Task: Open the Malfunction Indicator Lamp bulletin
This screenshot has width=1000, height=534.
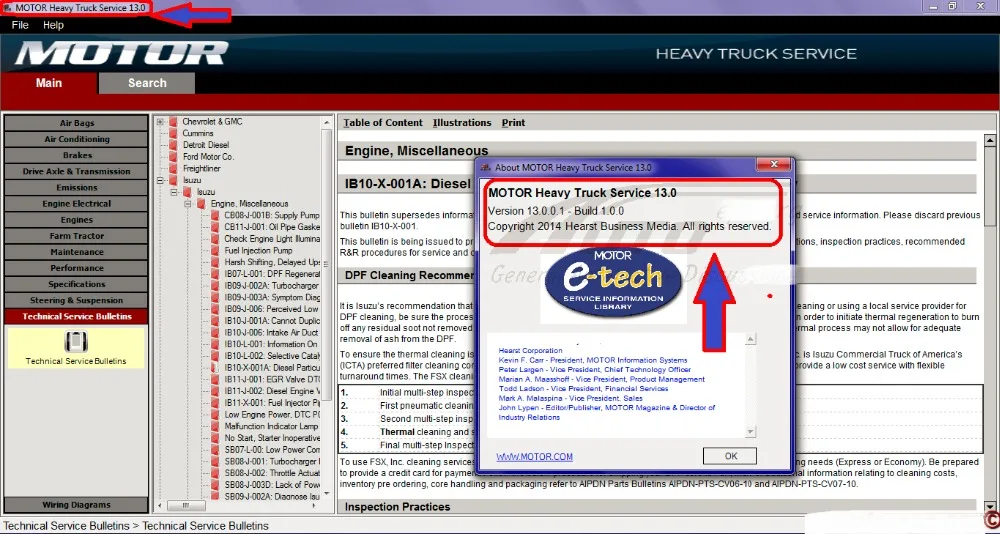Action: click(x=271, y=426)
